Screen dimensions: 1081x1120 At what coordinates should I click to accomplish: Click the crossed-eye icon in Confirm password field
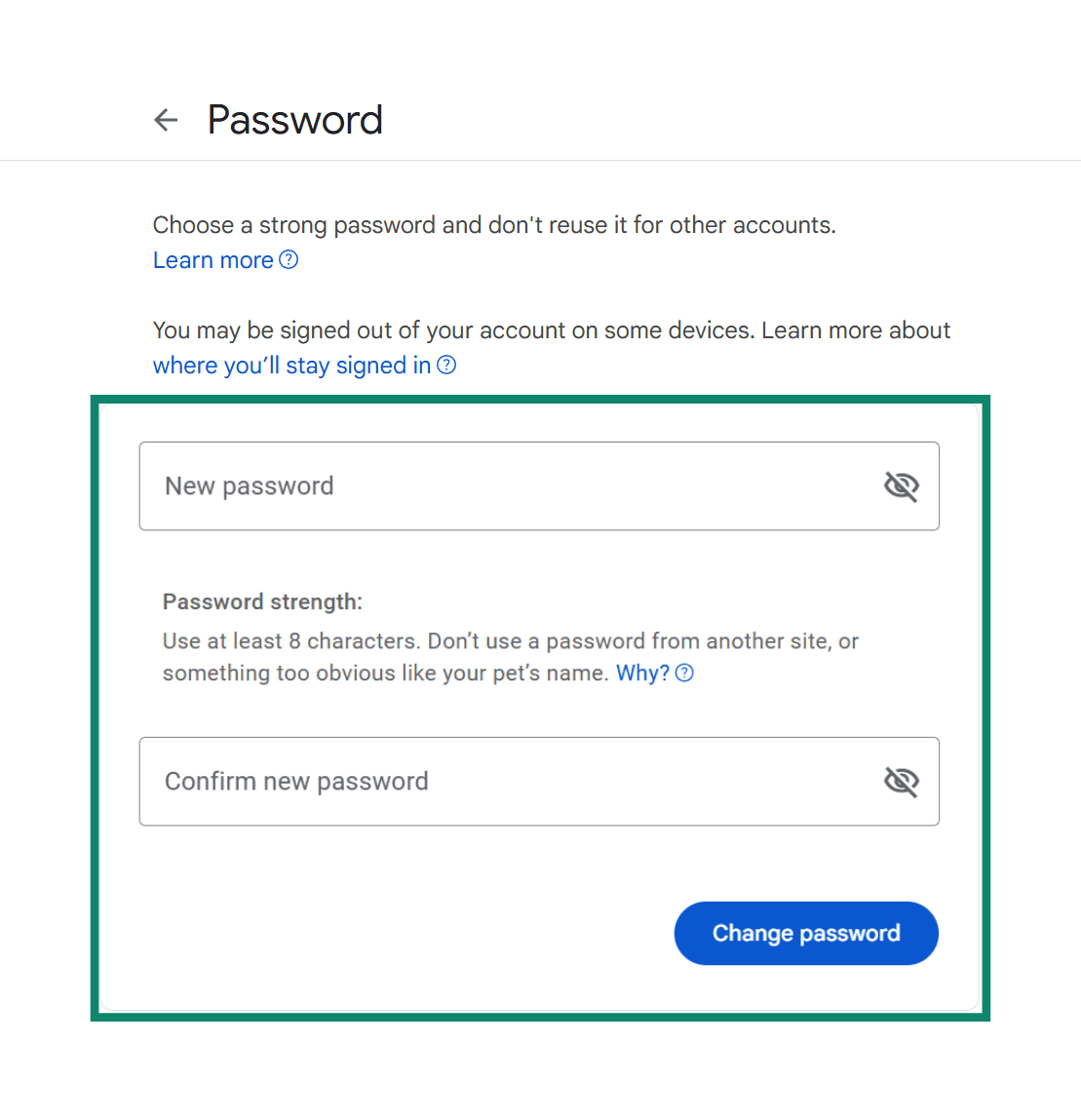(x=901, y=781)
